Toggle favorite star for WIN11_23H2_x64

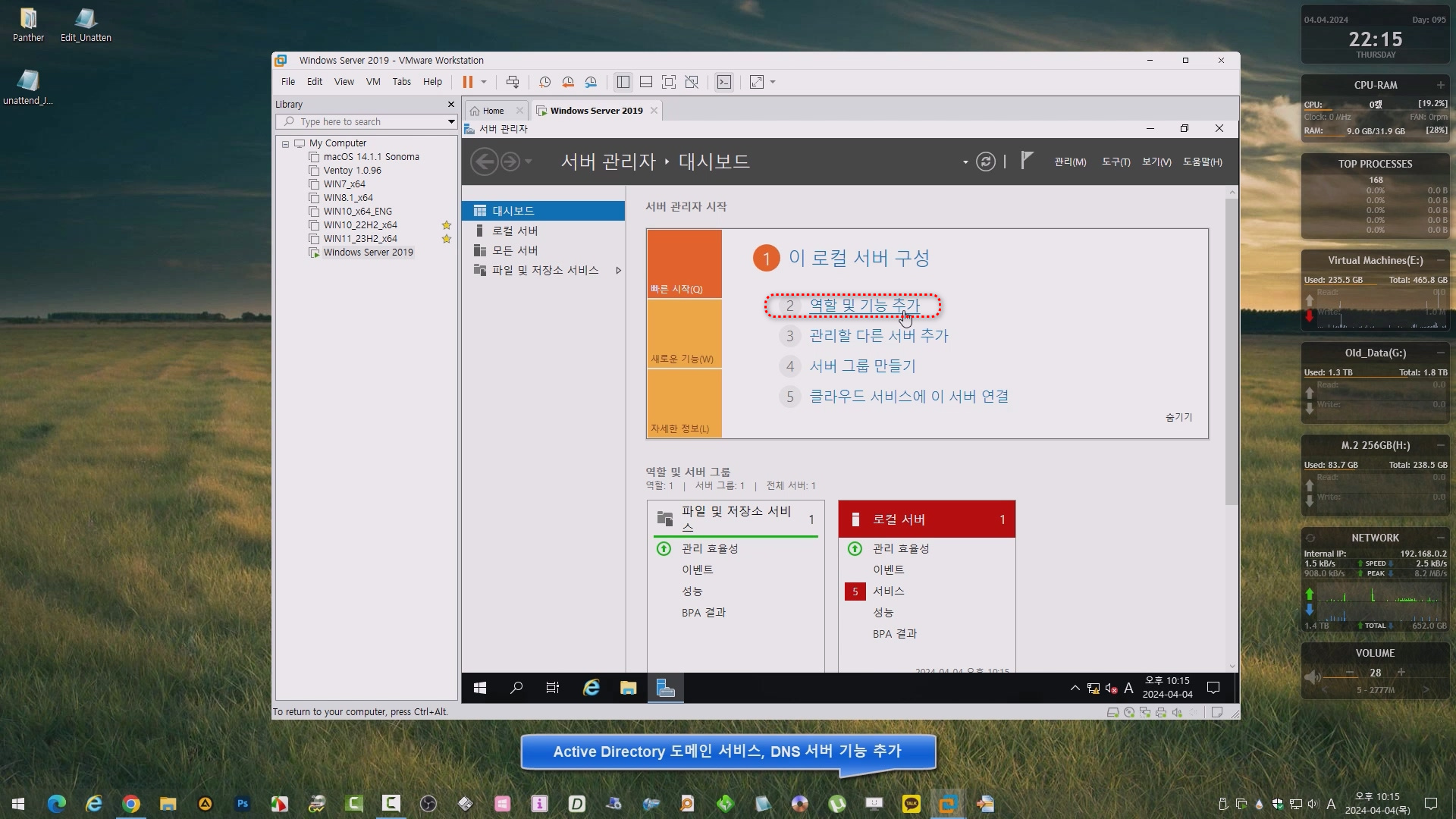tap(447, 239)
